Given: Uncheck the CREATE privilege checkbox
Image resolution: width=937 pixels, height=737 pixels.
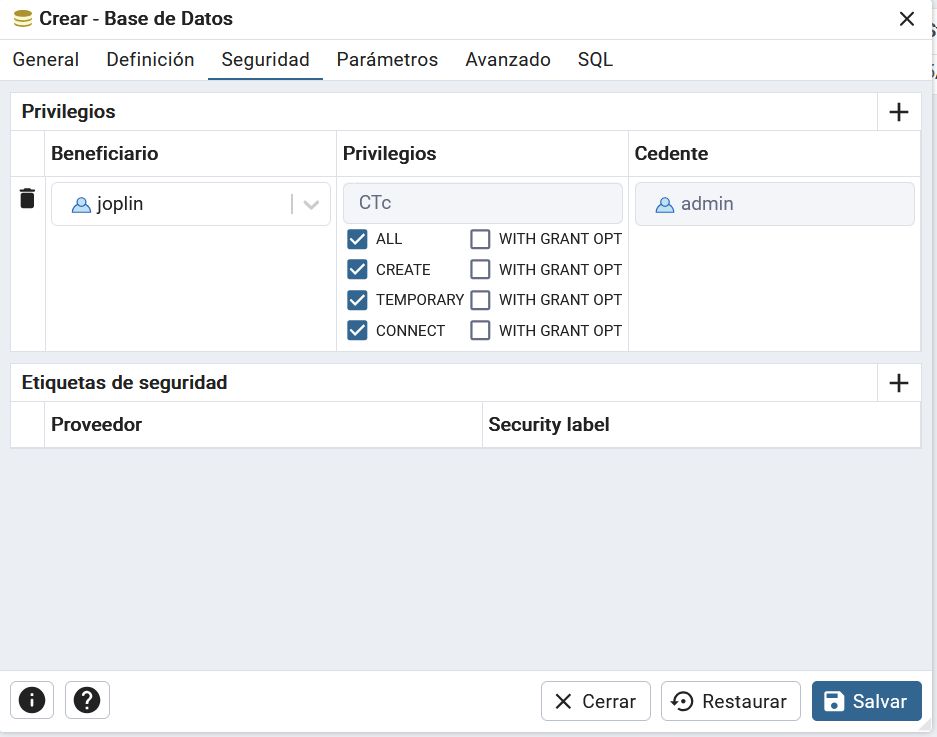Looking at the screenshot, I should pos(357,270).
